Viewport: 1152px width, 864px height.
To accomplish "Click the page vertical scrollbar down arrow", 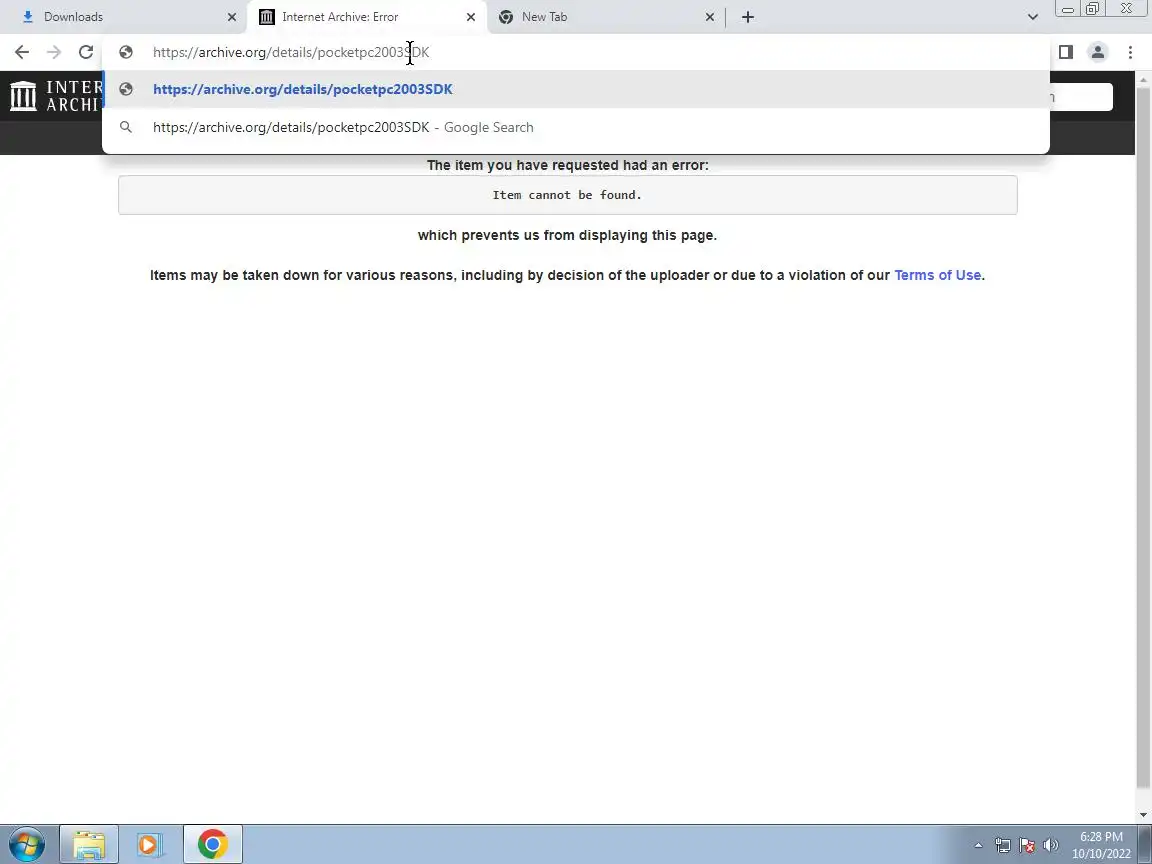I will point(1143,815).
